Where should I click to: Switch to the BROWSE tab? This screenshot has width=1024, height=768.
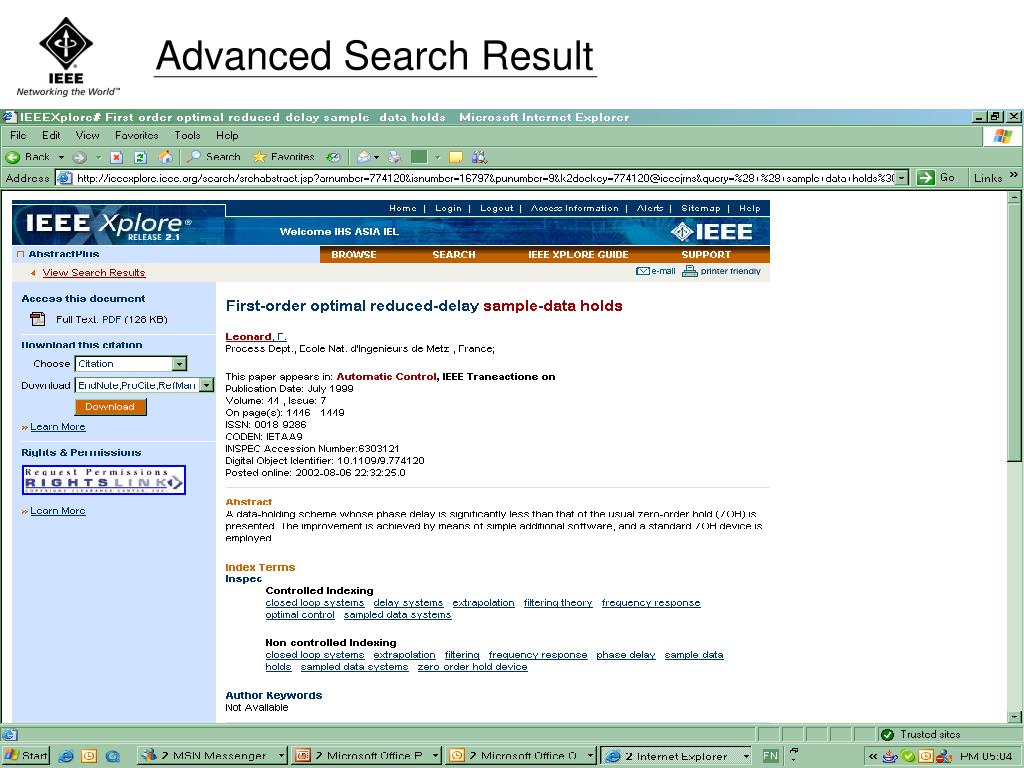pos(354,255)
